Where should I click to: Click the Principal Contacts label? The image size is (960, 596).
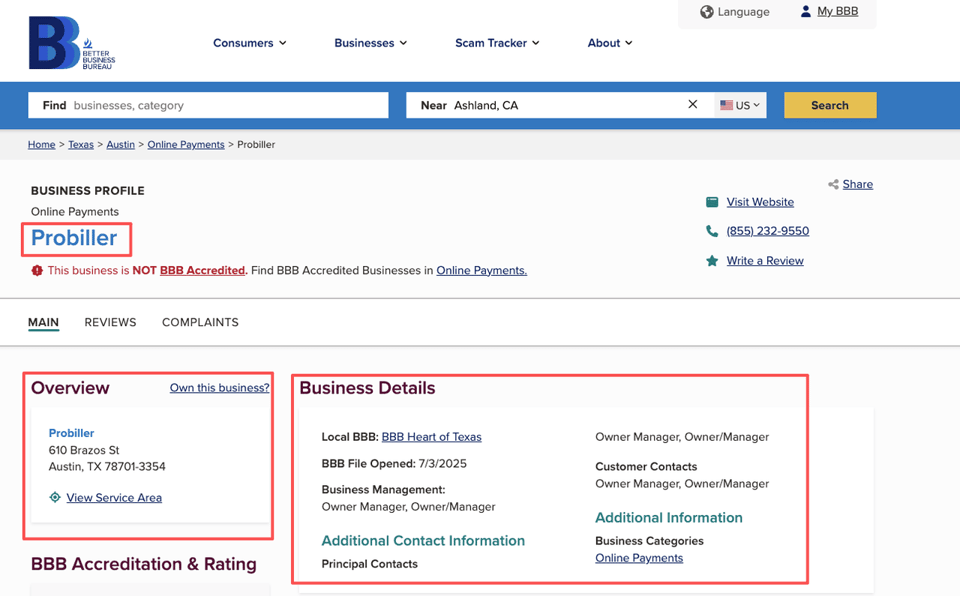(x=369, y=564)
